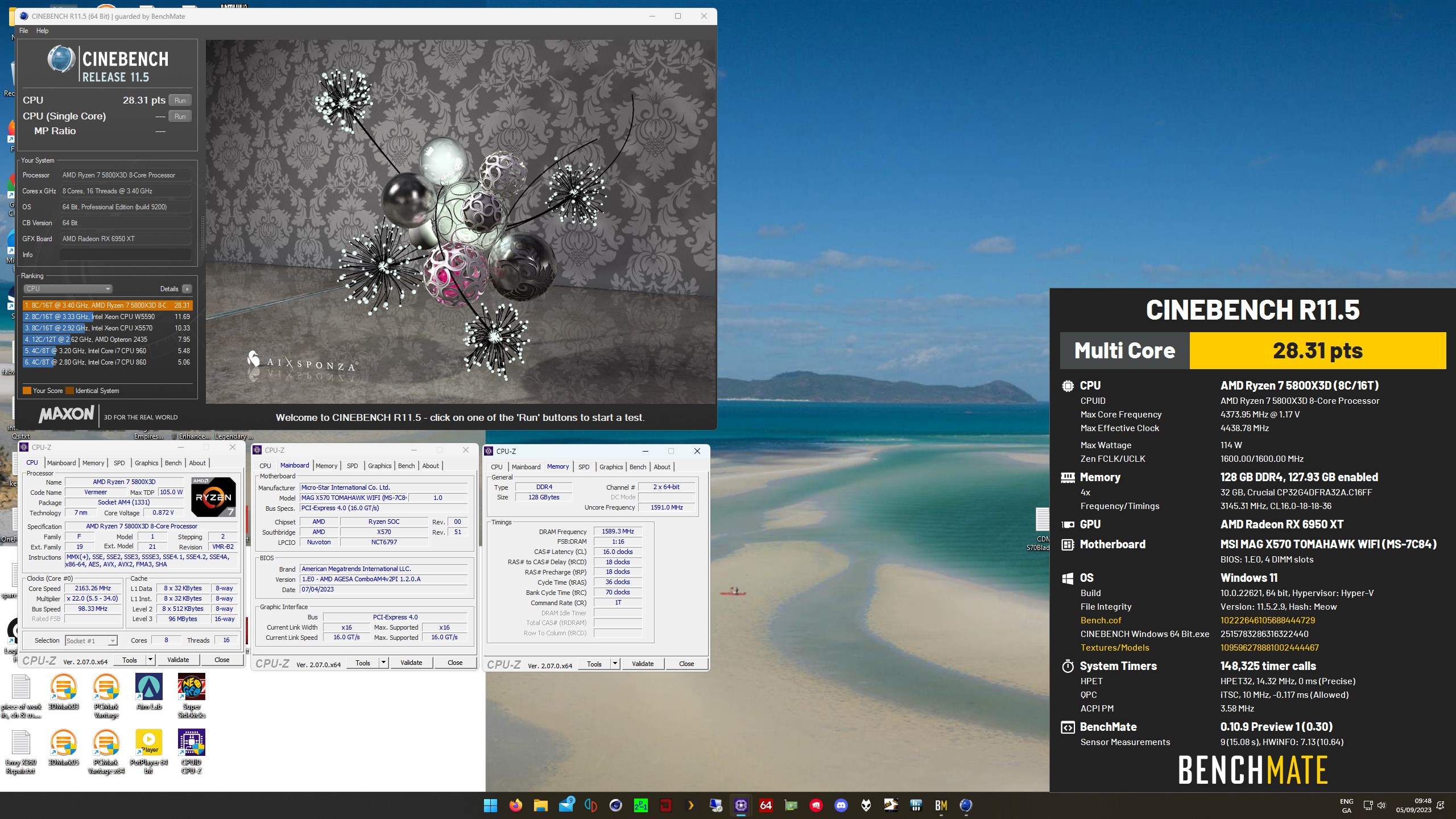
Task: Launch the Super Sidekicks Neo Geo shortcut
Action: point(192,696)
